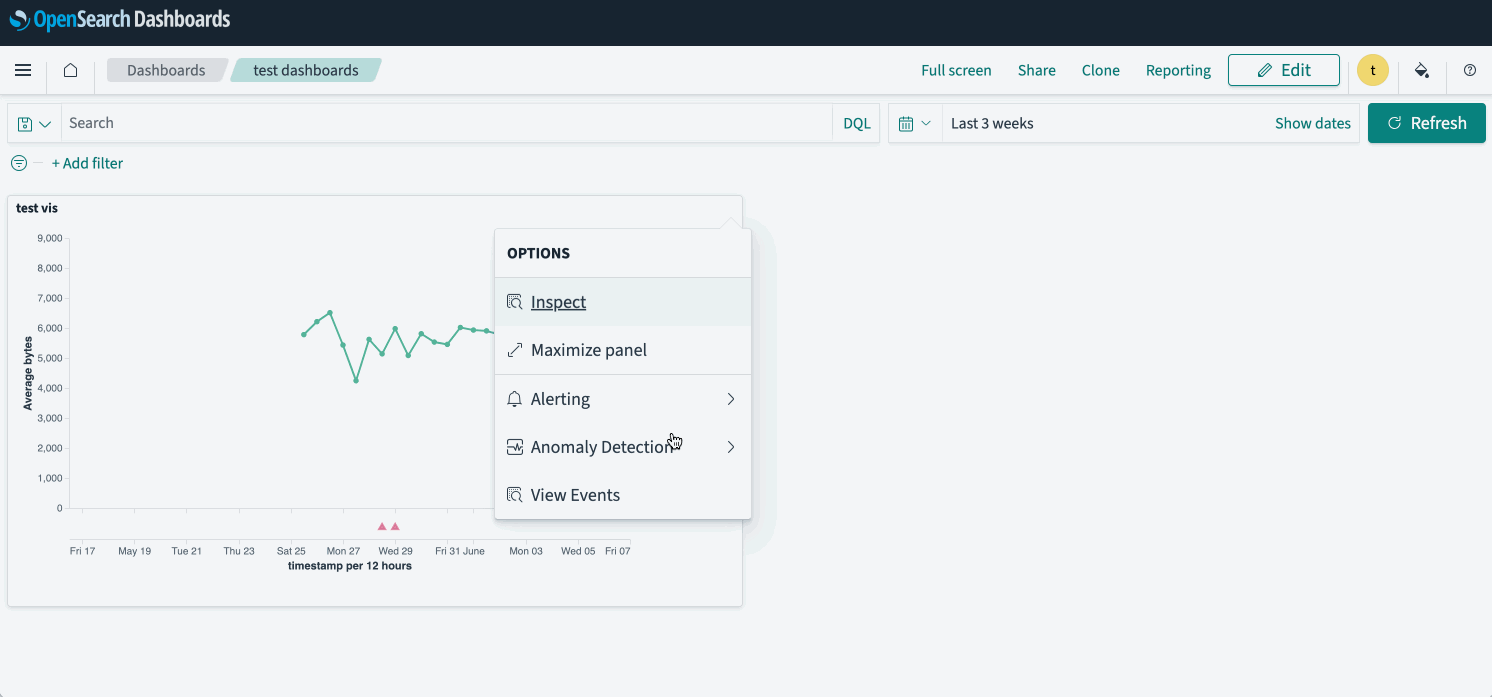The width and height of the screenshot is (1492, 697).
Task: Click the filter settings icon beside Add filter
Action: click(x=18, y=162)
